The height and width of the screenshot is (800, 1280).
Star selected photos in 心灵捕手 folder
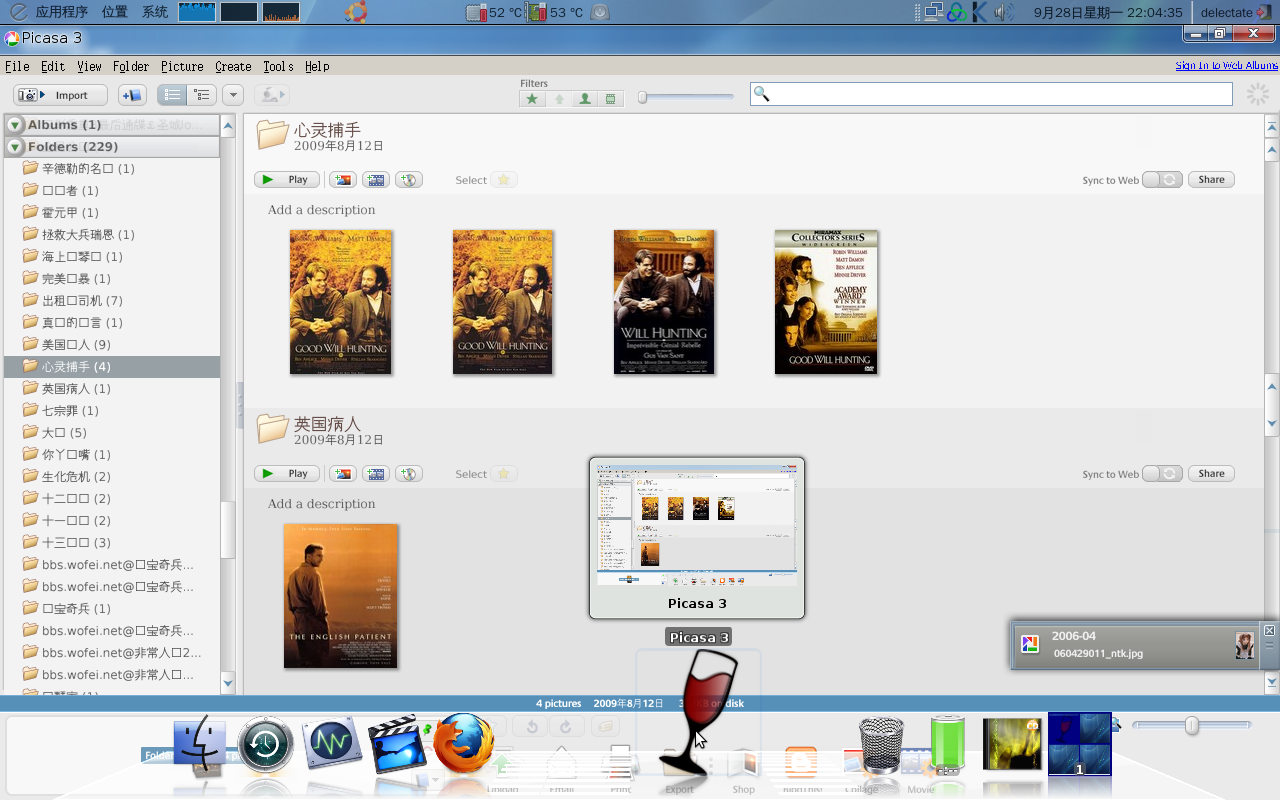(x=504, y=180)
